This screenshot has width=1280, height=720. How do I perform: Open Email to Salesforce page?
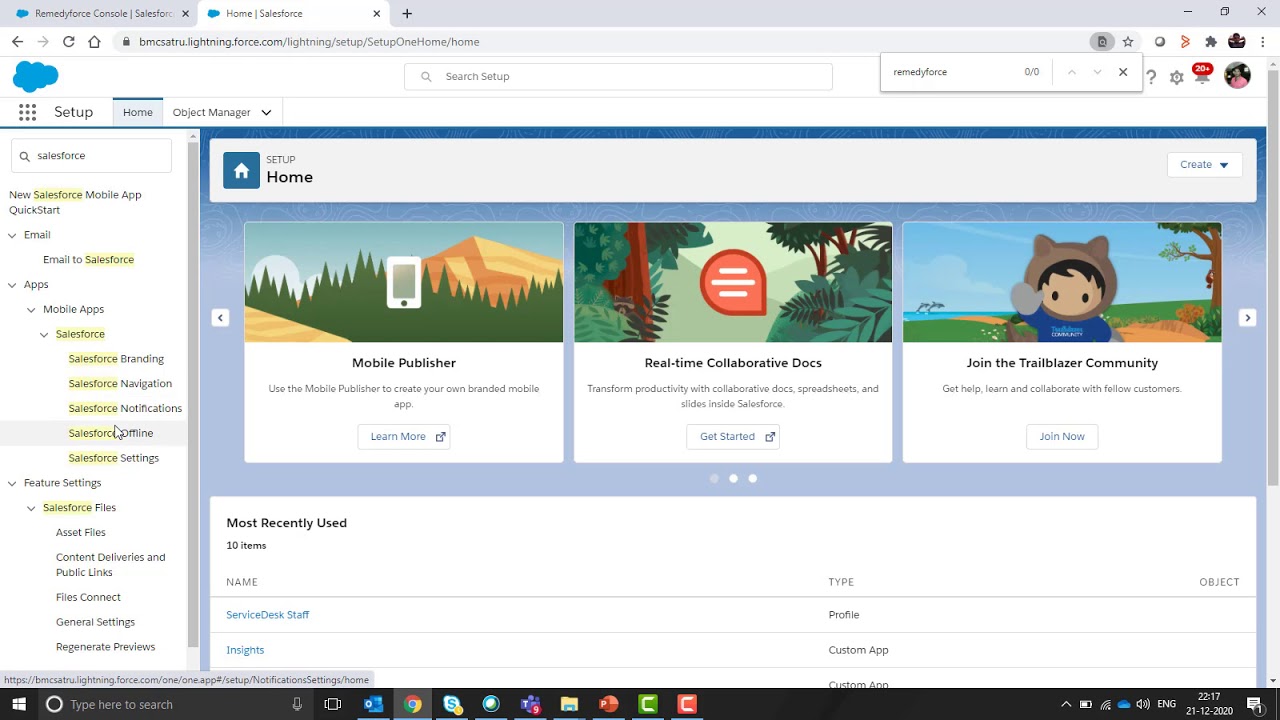(x=88, y=259)
